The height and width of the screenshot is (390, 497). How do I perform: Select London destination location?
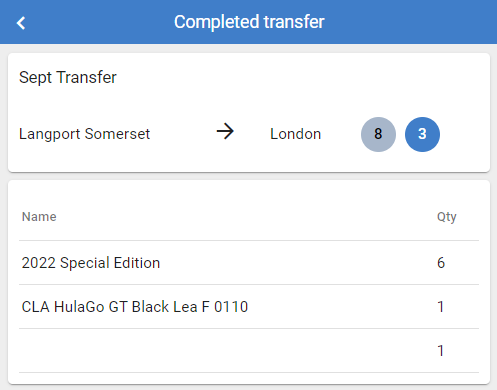point(296,134)
